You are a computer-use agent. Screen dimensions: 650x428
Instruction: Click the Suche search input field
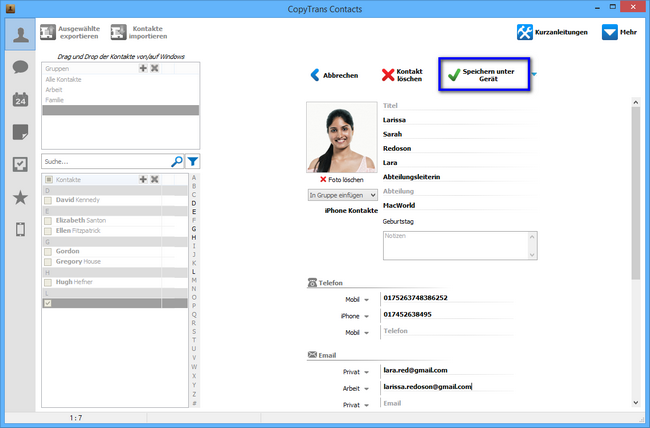point(105,161)
